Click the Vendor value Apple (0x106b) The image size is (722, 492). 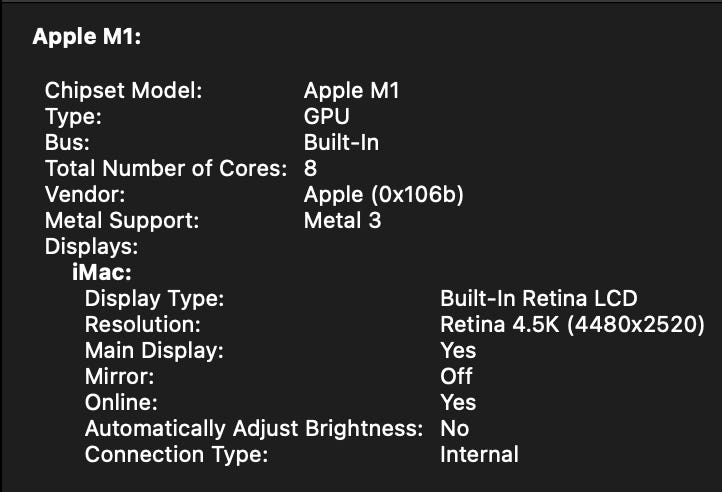click(383, 195)
